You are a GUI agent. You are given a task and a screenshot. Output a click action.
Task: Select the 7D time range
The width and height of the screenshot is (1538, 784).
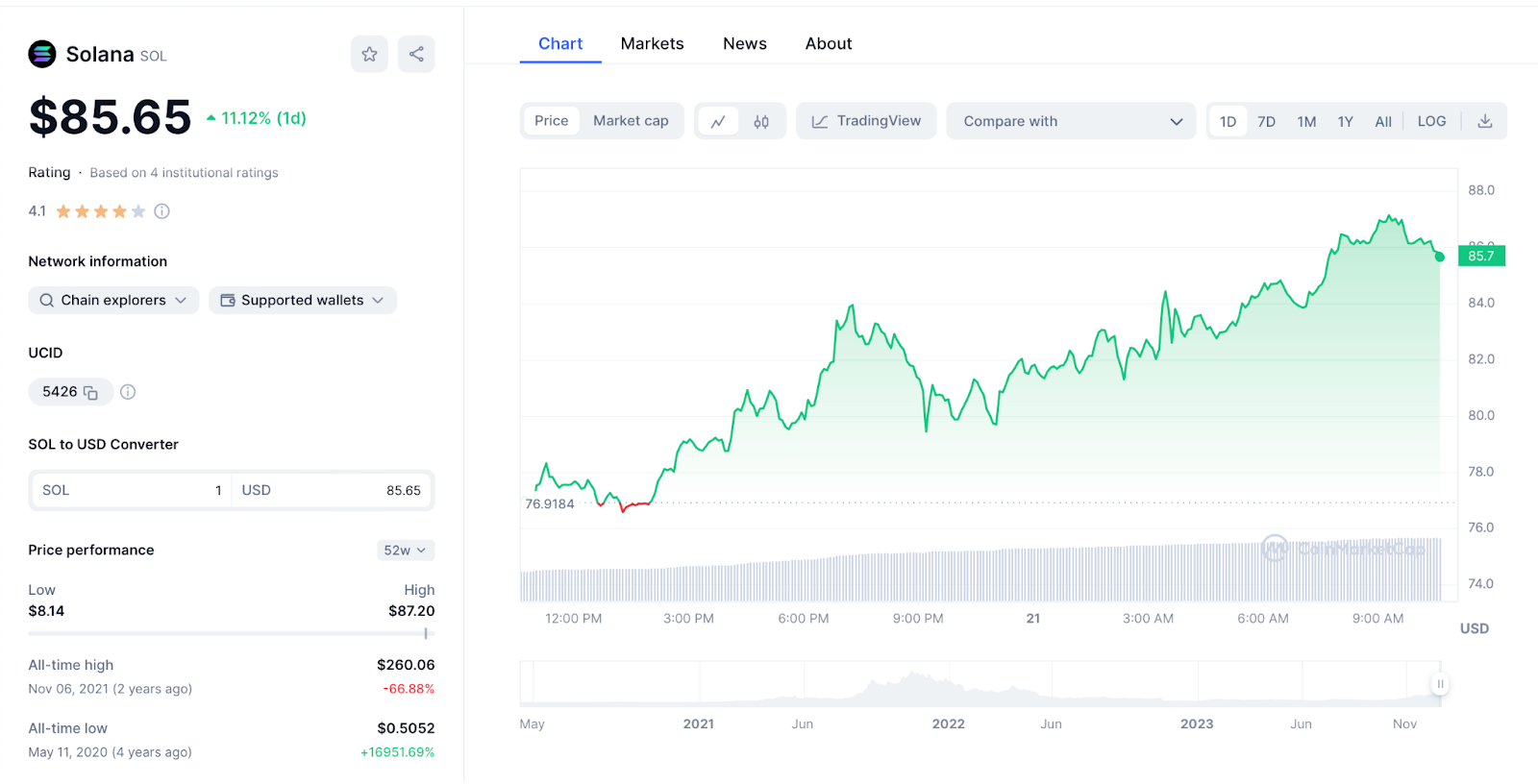coord(1266,121)
